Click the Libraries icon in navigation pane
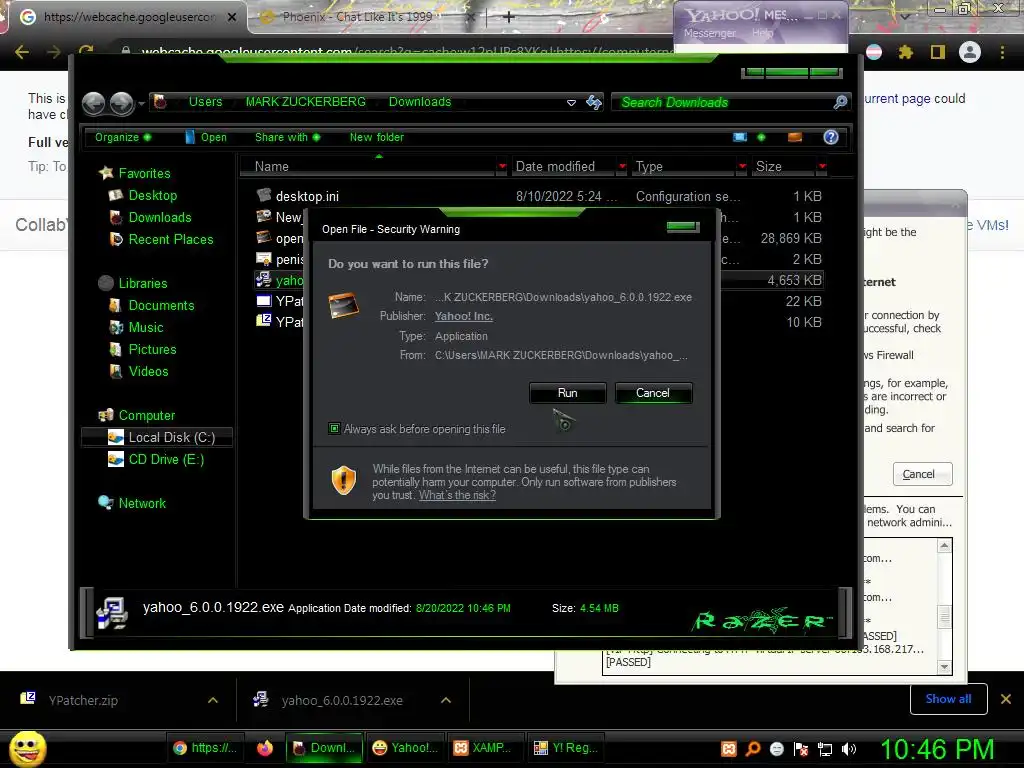The height and width of the screenshot is (768, 1024). (x=106, y=283)
